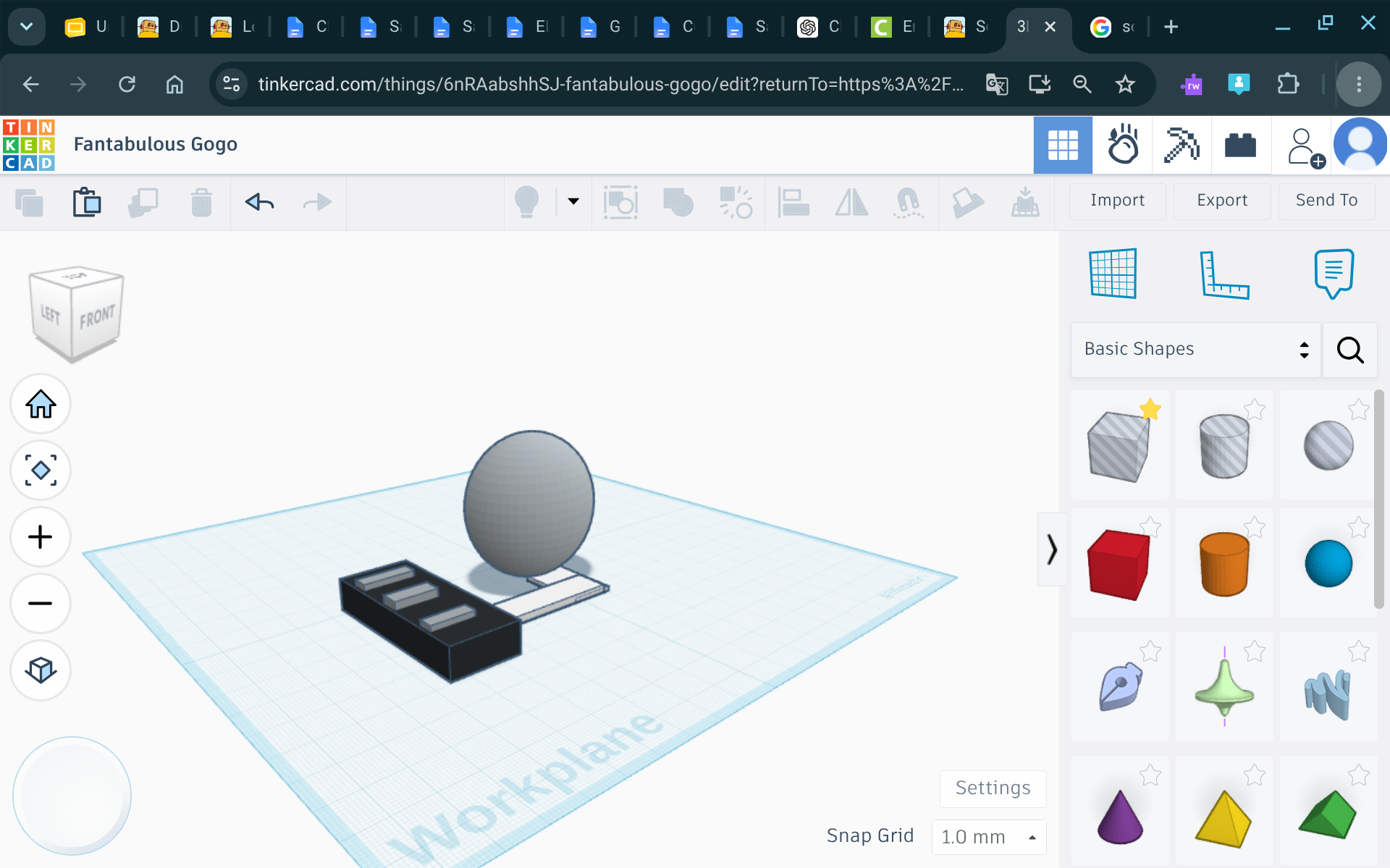Select the Ruler tool icon
The height and width of the screenshot is (868, 1390).
(x=1223, y=274)
